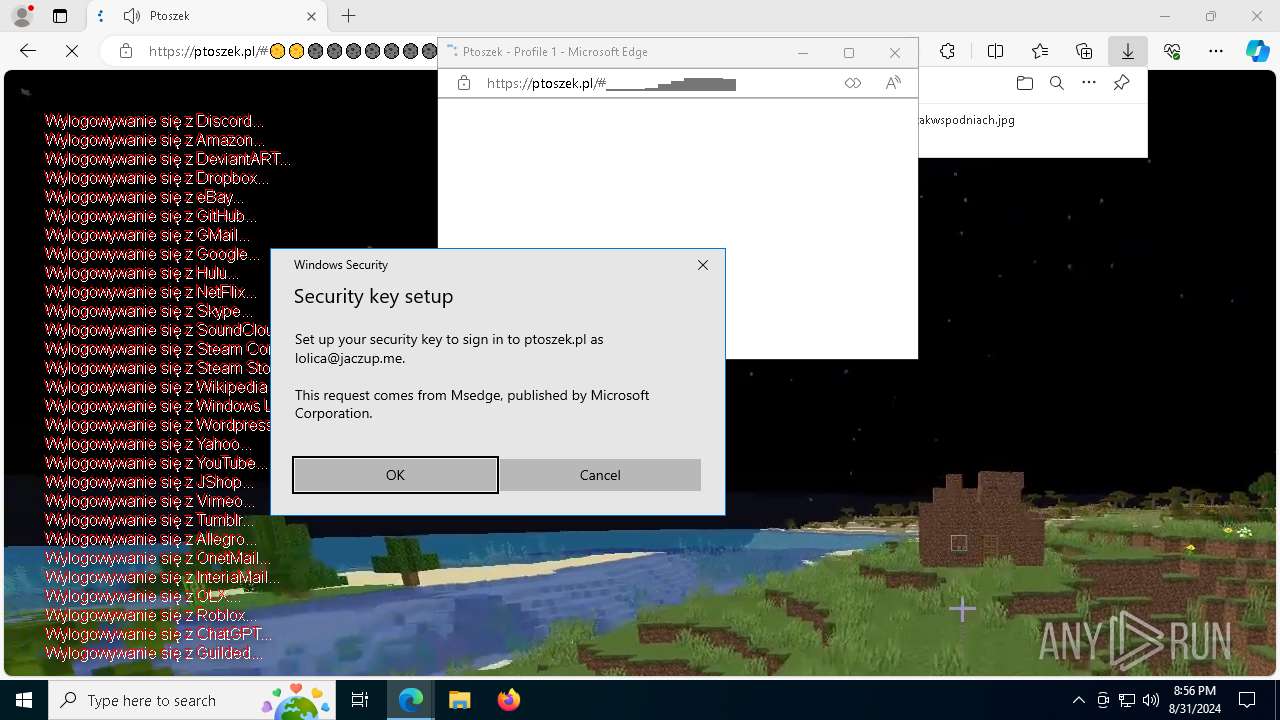Maximize the Ptoszek popup window
The height and width of the screenshot is (720, 1280).
tap(849, 52)
